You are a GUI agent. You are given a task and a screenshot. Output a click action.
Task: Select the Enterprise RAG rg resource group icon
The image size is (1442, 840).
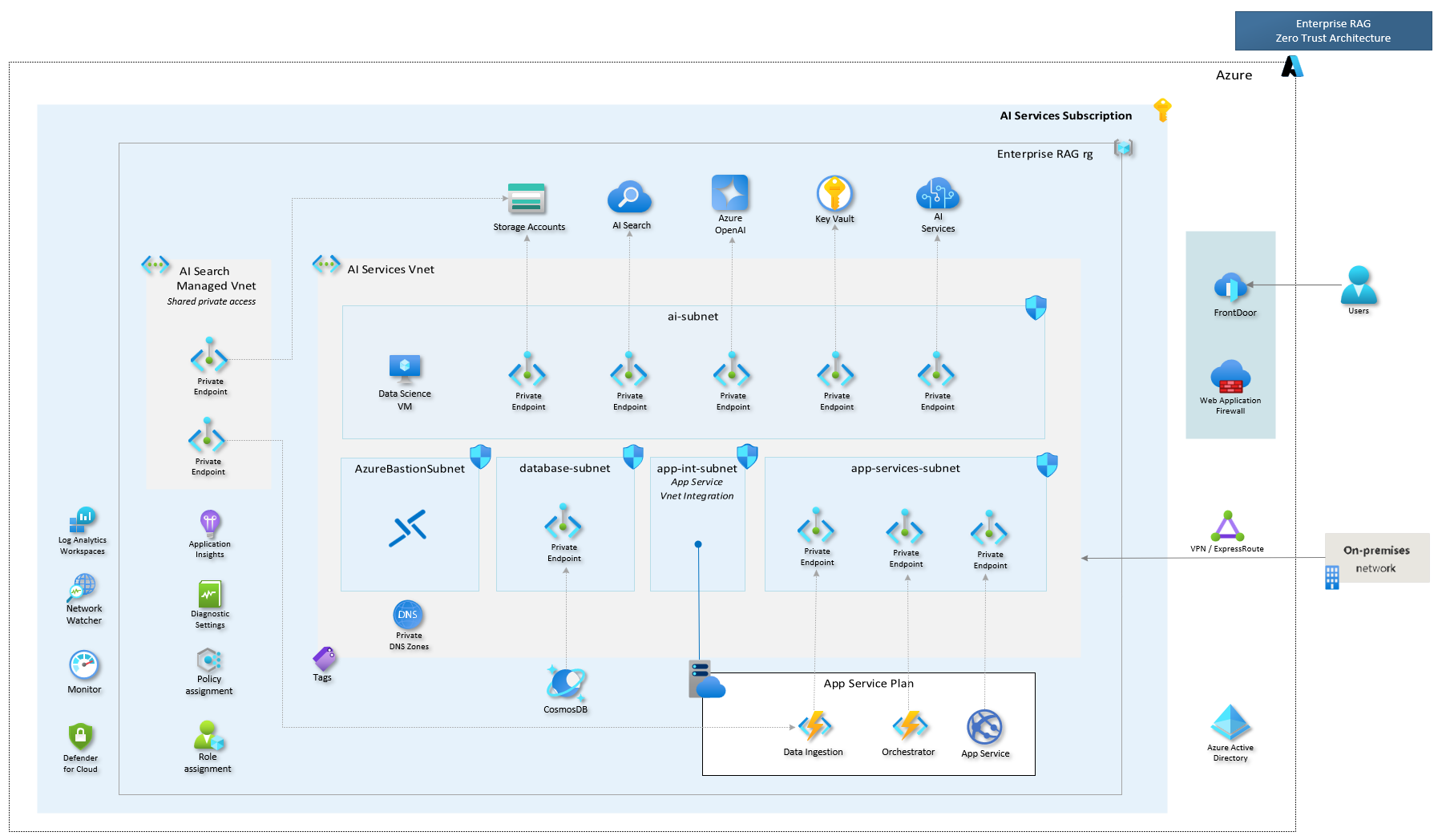pyautogui.click(x=1123, y=148)
